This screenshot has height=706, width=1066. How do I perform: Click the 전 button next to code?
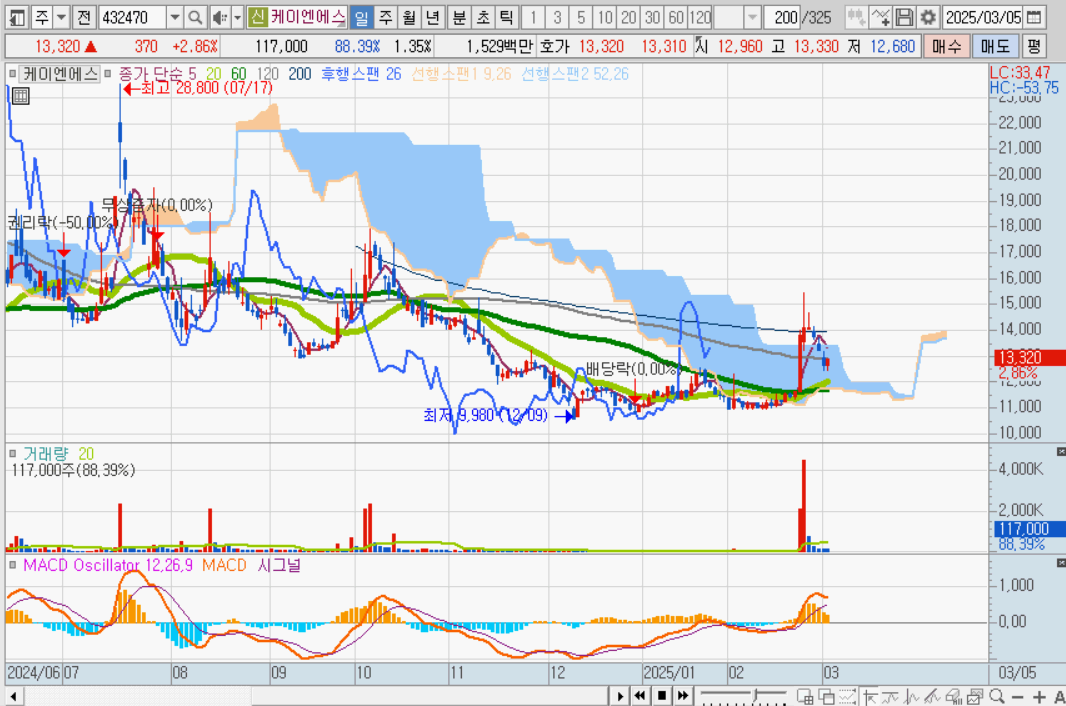click(84, 17)
